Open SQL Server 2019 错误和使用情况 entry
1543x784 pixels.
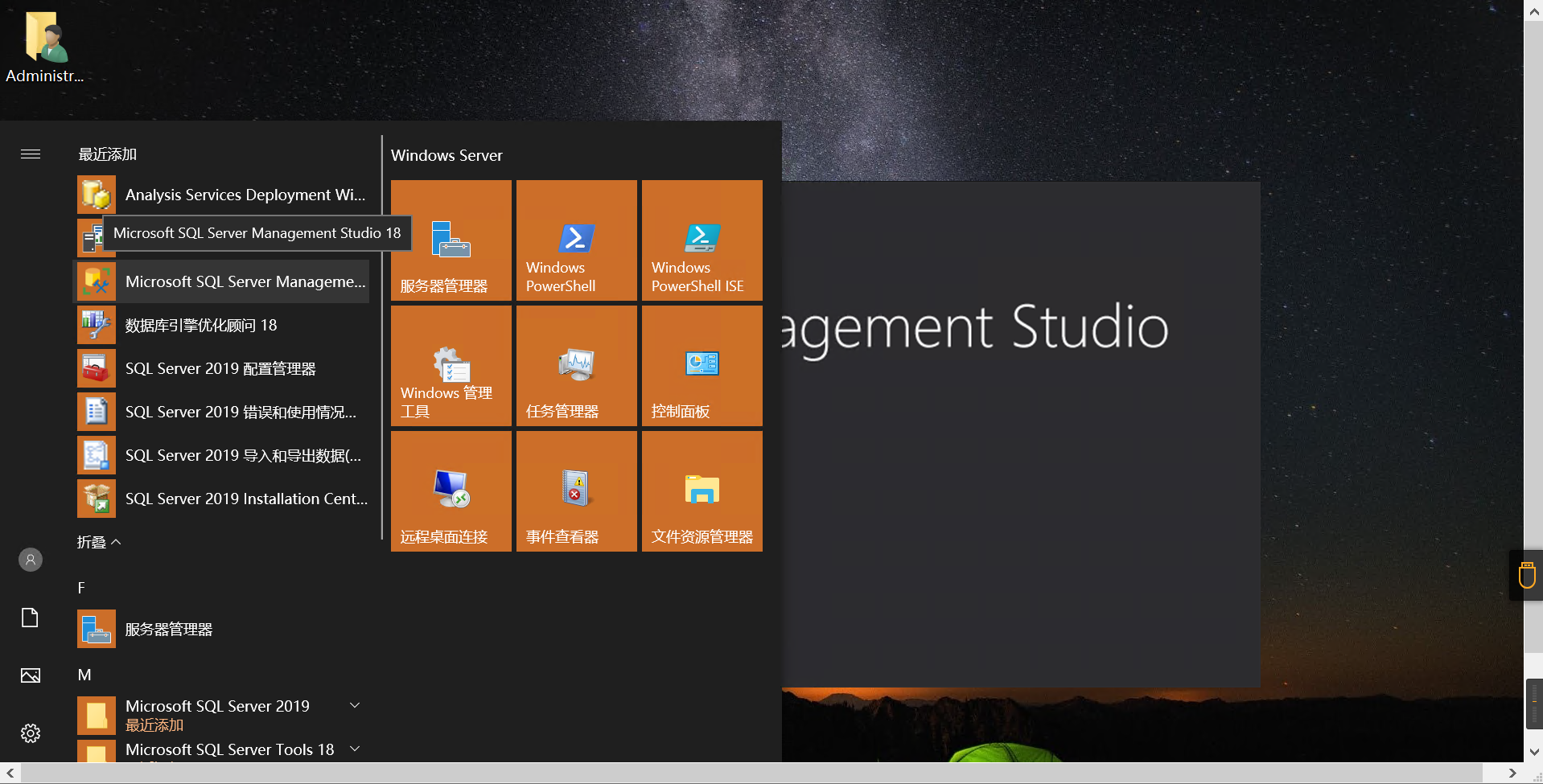point(223,412)
